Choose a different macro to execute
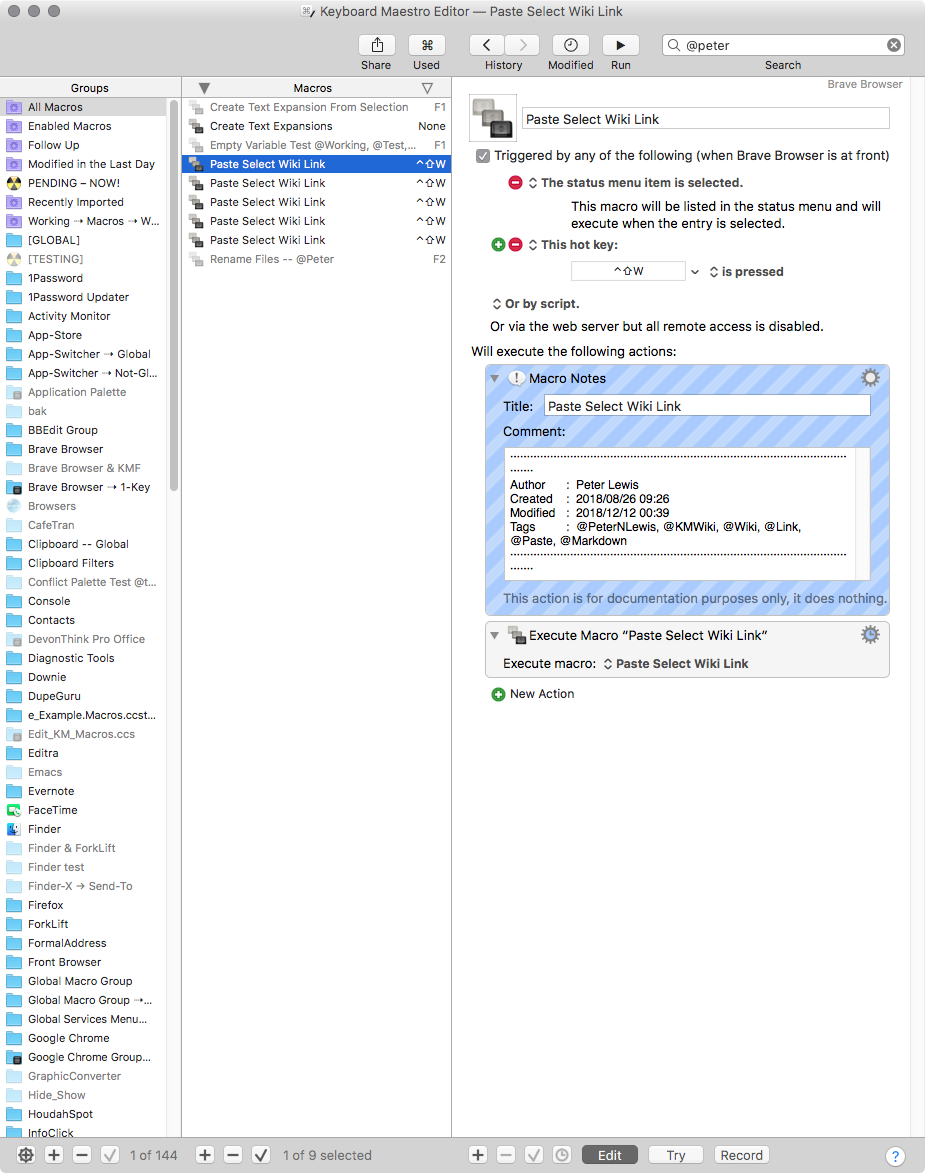Screen dimensions: 925x1173 tap(676, 664)
